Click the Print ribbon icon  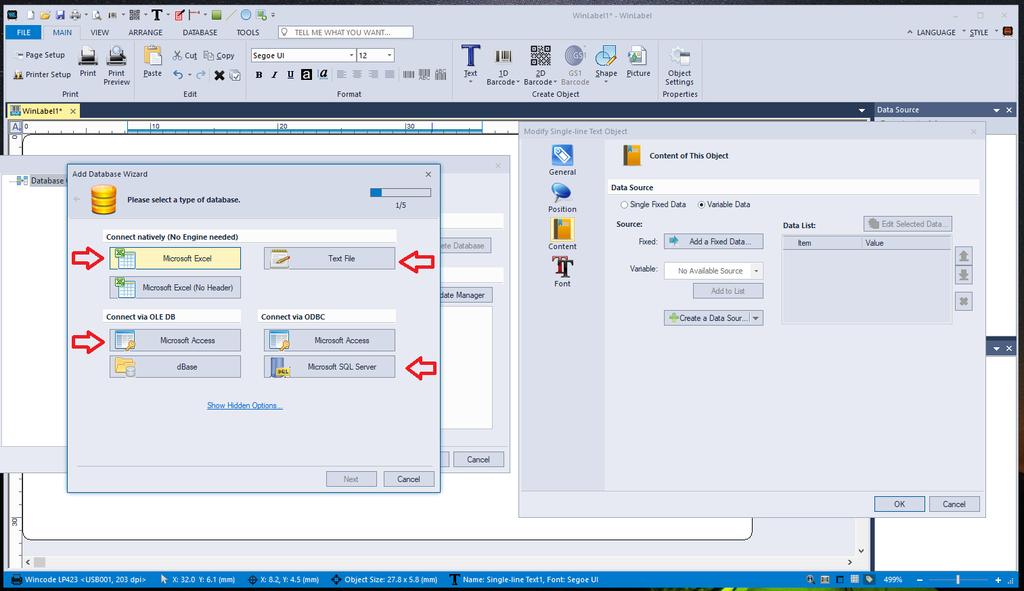[x=88, y=62]
